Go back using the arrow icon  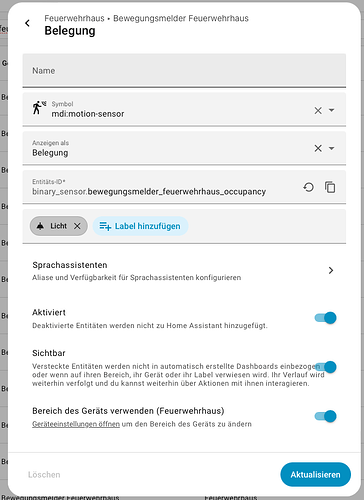pyautogui.click(x=27, y=23)
